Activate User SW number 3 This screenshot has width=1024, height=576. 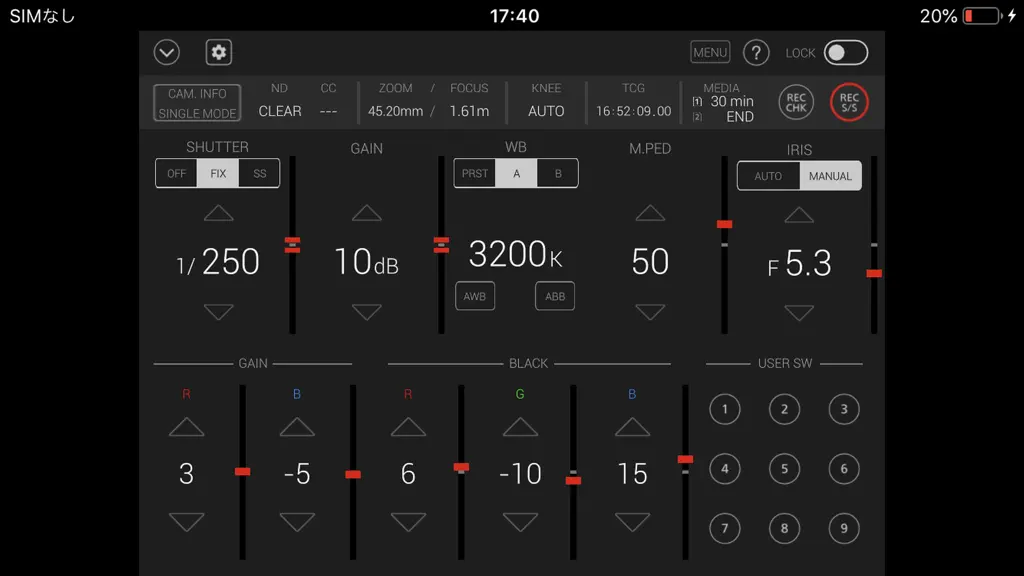[844, 409]
